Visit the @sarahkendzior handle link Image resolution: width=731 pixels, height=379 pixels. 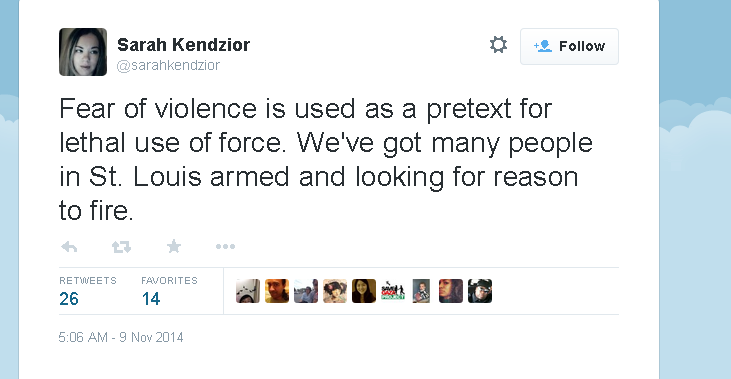click(168, 65)
